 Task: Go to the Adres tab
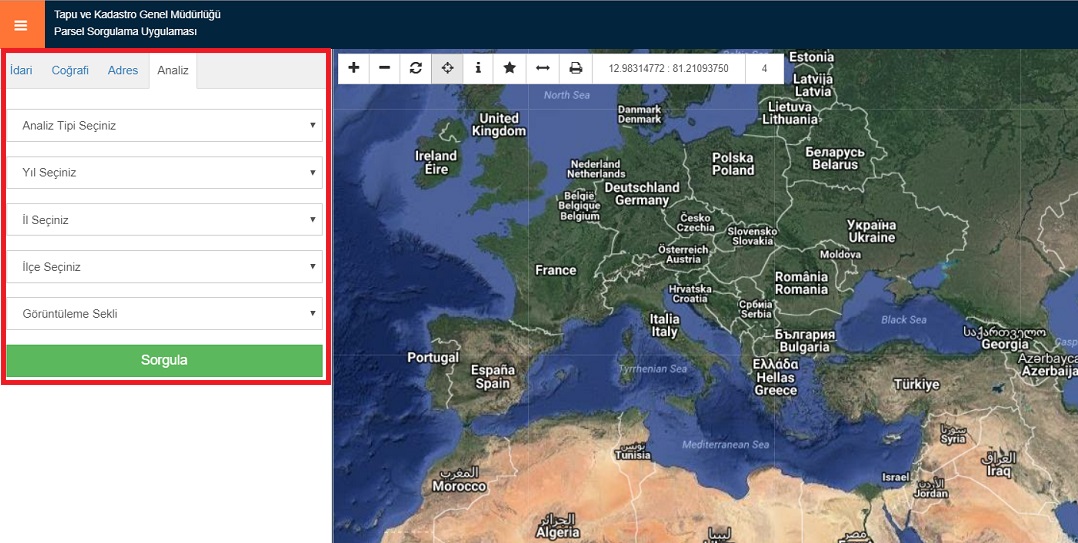(x=123, y=71)
